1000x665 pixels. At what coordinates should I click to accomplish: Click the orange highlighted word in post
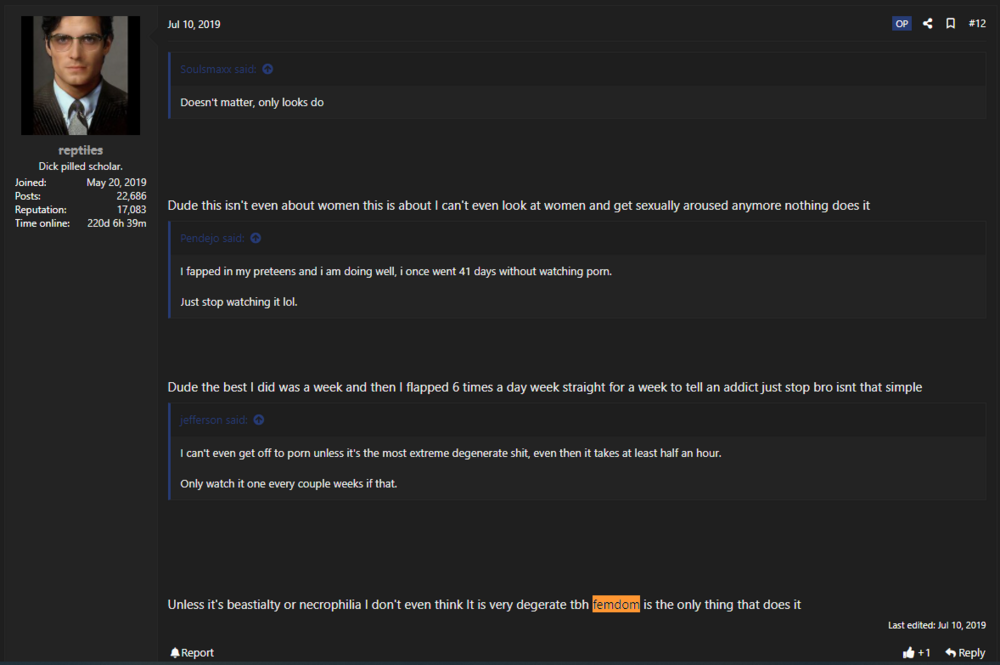616,604
